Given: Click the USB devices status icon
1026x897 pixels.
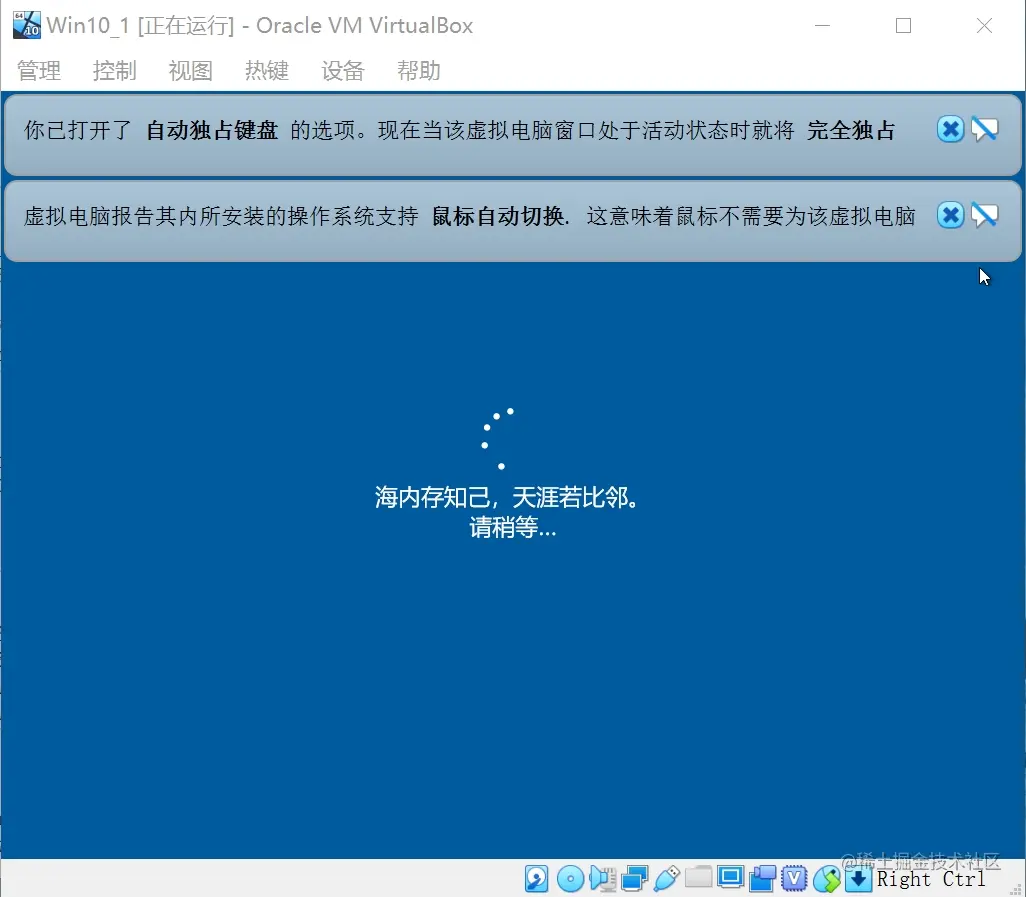Looking at the screenshot, I should [666, 878].
